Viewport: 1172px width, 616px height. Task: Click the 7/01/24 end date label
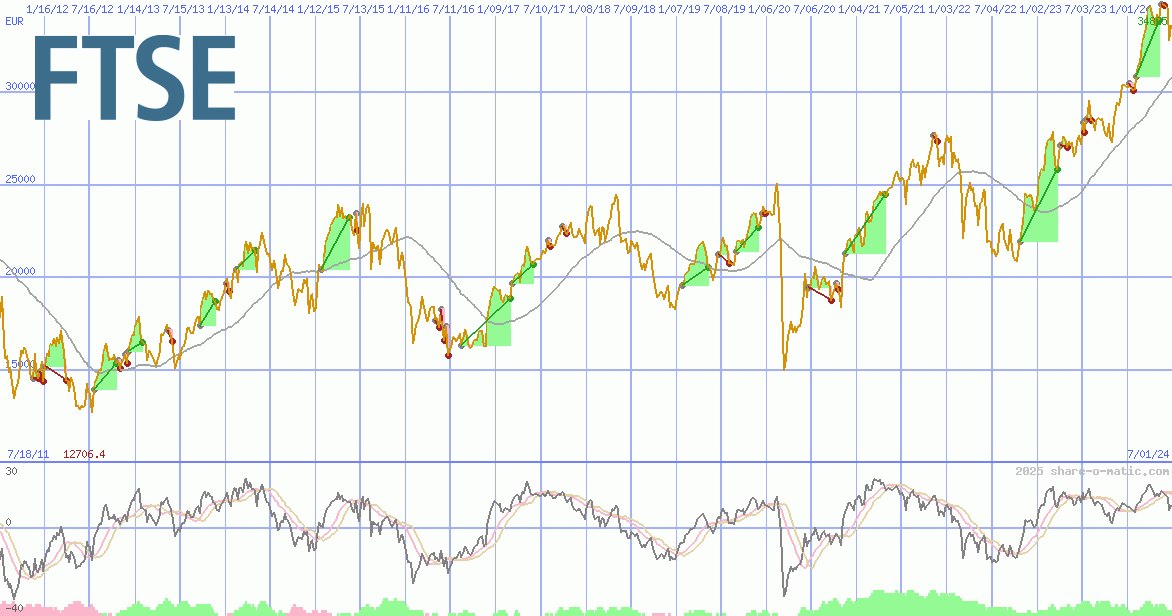(x=1148, y=454)
